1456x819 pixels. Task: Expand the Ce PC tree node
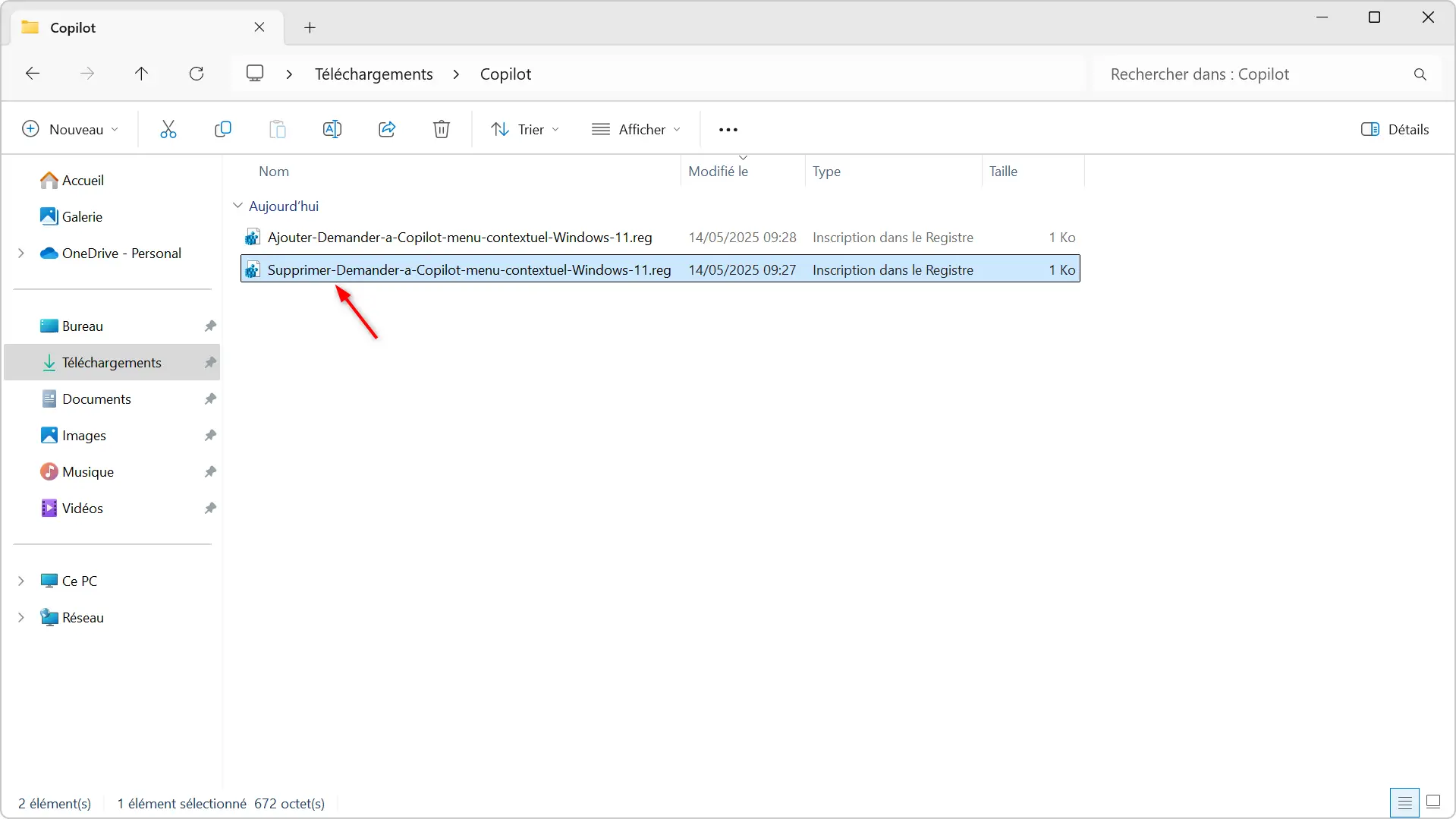(21, 581)
